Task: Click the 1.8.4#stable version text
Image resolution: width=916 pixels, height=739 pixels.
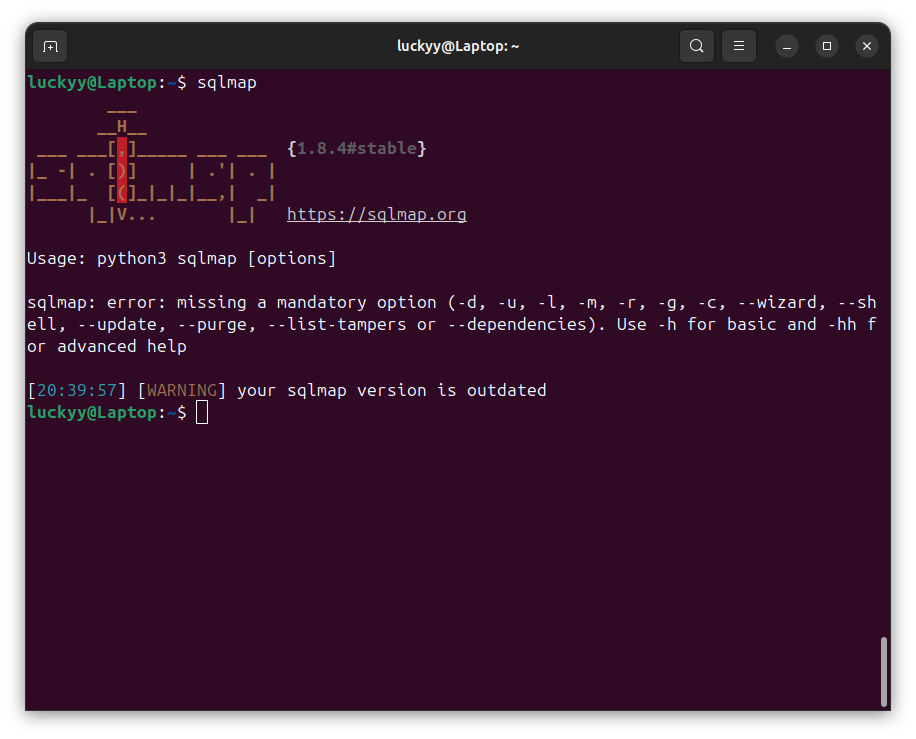Action: pos(357,148)
